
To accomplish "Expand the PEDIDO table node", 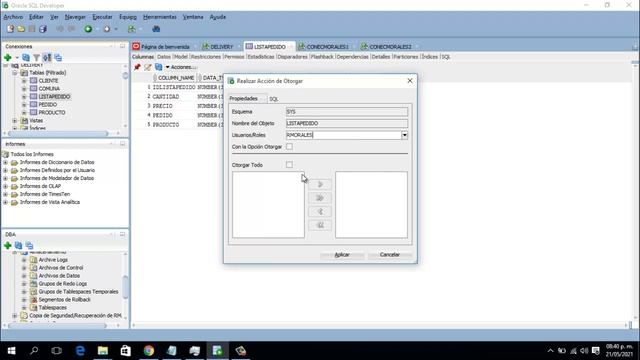I will [24, 104].
